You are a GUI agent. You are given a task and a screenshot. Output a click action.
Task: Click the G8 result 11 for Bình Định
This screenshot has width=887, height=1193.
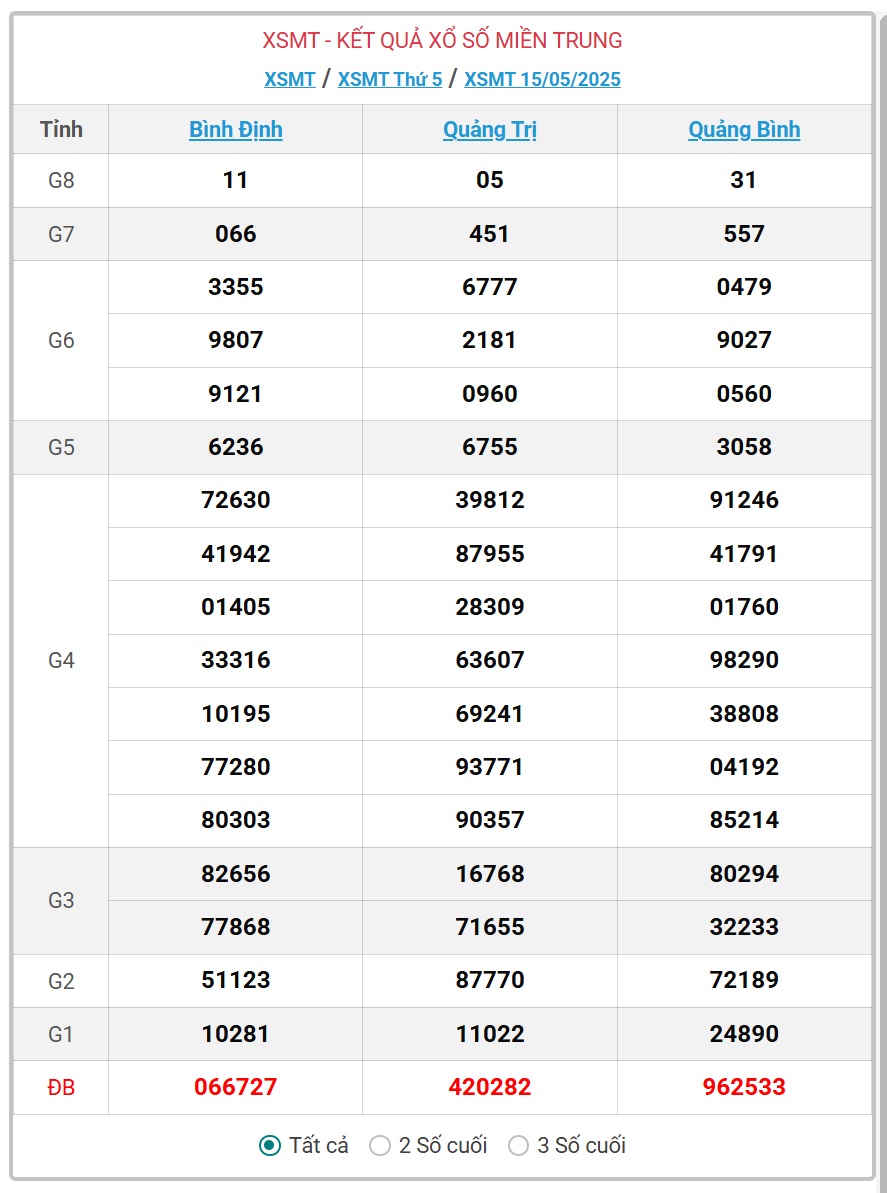(236, 180)
